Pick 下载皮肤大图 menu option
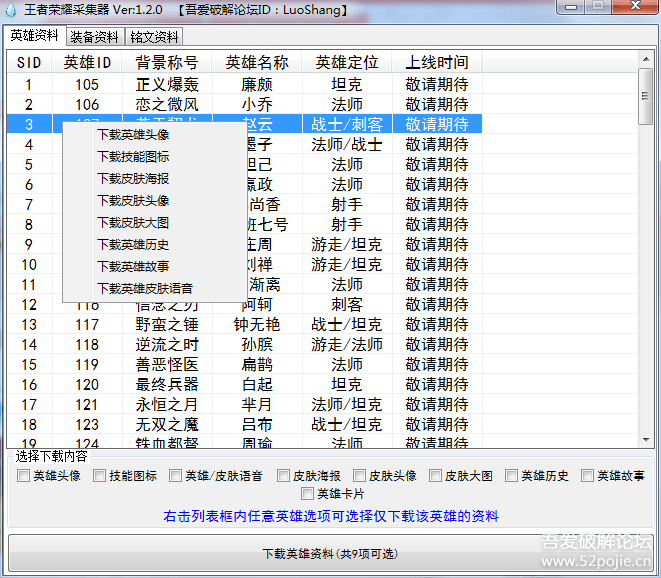Screen dimensions: 661x578 [133, 222]
